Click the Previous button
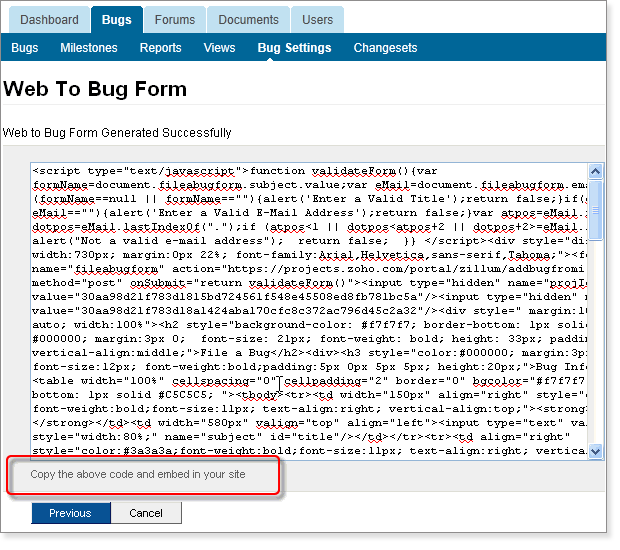Viewport: 620px width, 550px height. 71,513
